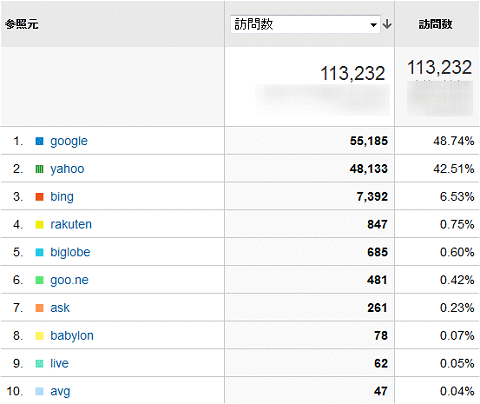Screen dimensions: 480x404
Task: Select the bing referral link
Action: tap(62, 197)
